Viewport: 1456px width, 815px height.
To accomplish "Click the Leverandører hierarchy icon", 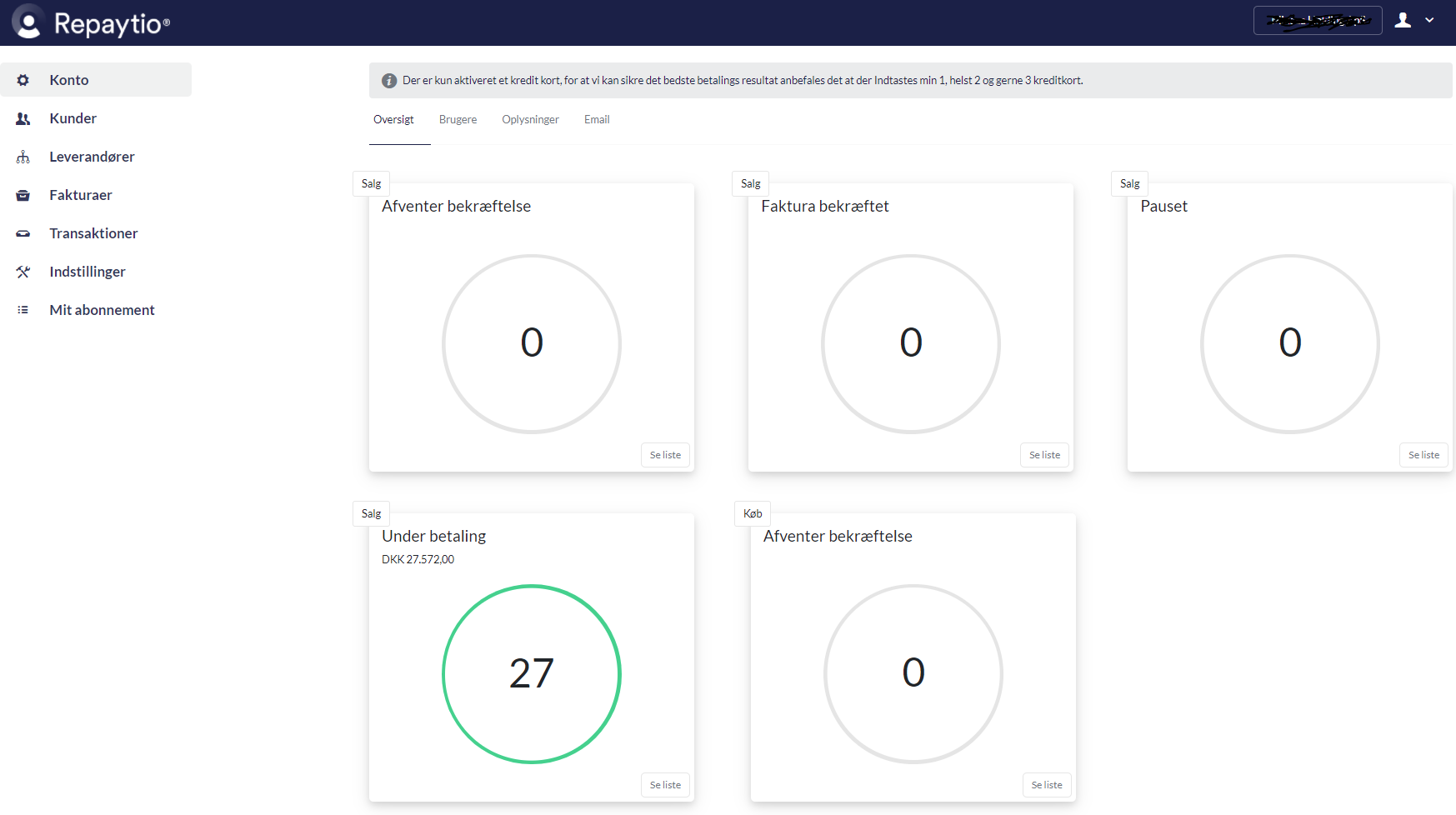I will pos(23,157).
